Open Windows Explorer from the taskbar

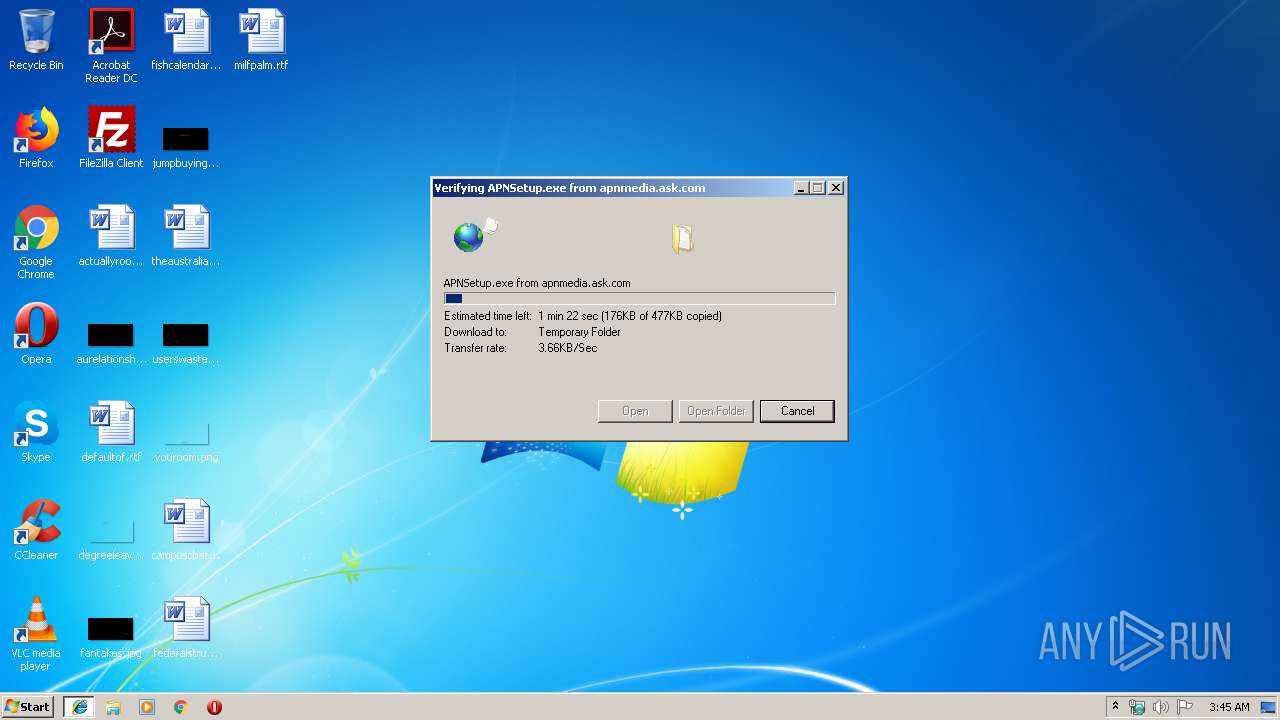pyautogui.click(x=113, y=707)
